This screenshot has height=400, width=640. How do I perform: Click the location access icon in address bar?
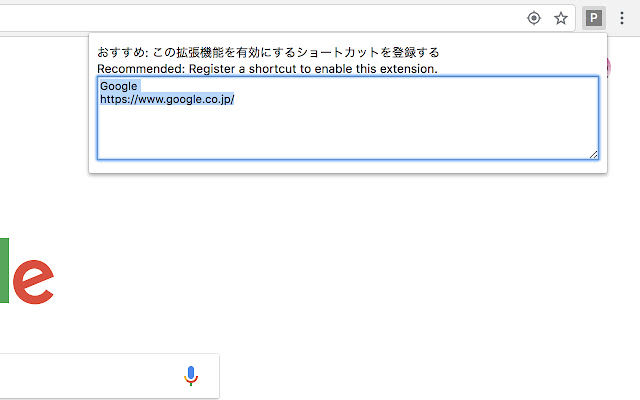pyautogui.click(x=534, y=17)
